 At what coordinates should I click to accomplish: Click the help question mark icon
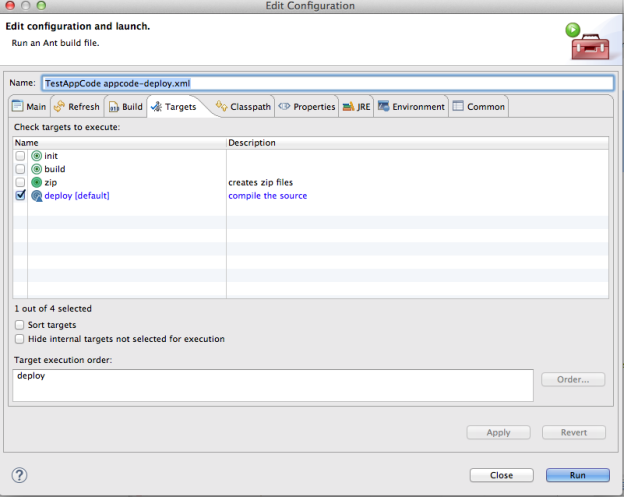tap(19, 475)
